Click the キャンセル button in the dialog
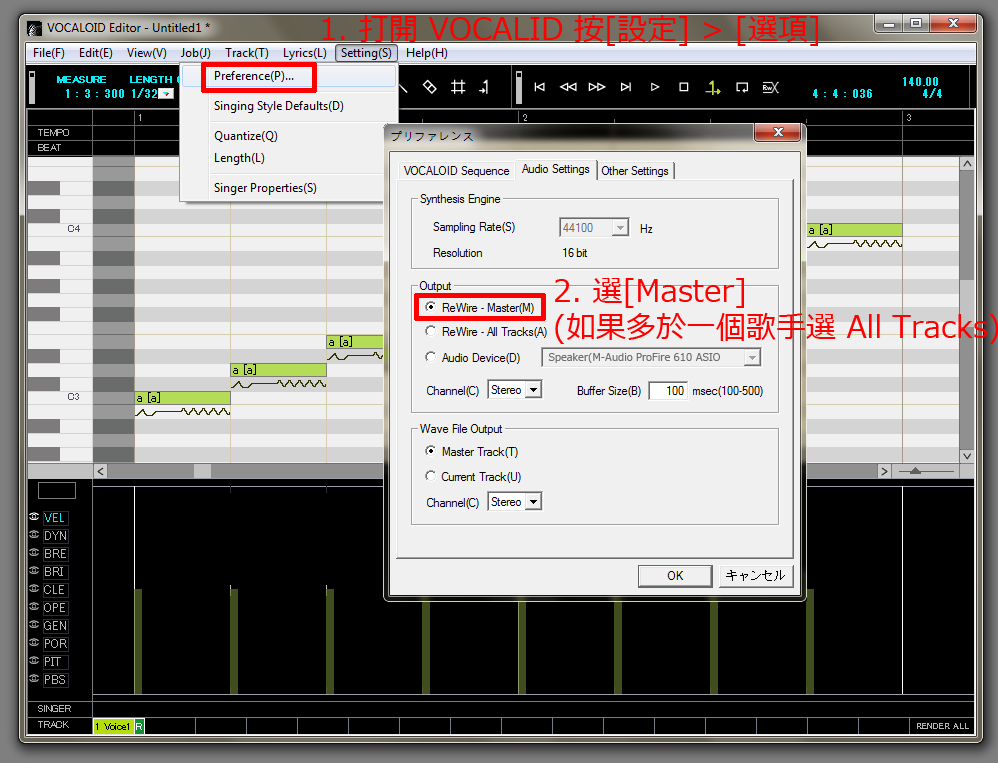998x763 pixels. click(756, 576)
